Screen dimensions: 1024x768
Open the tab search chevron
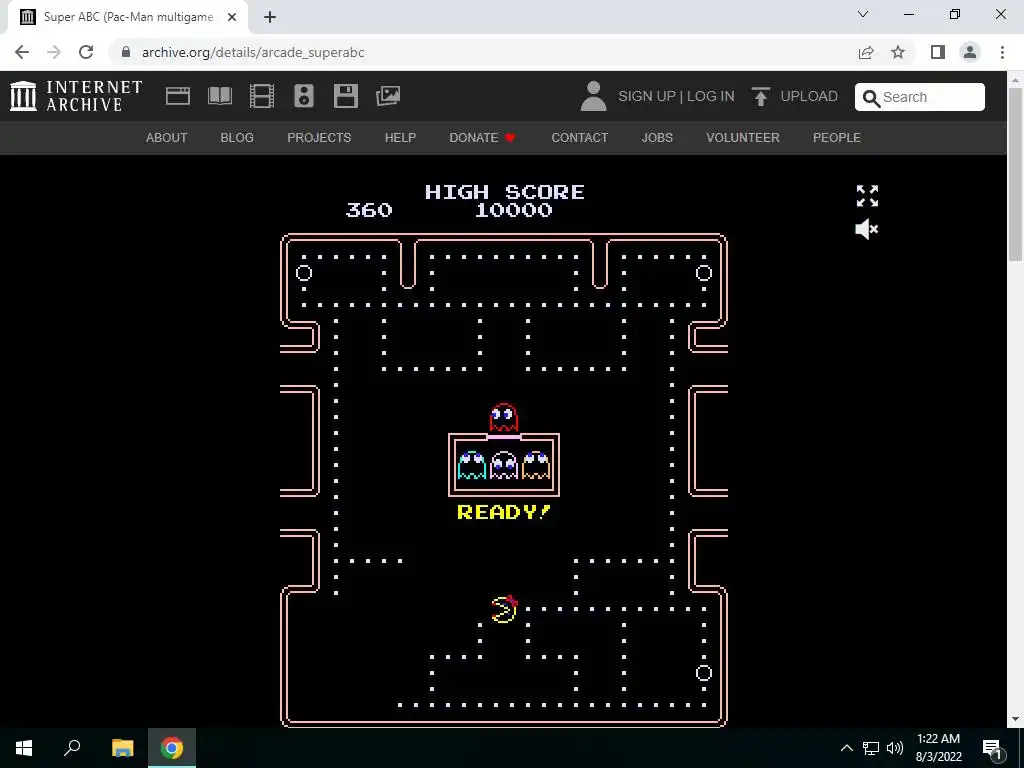[x=863, y=14]
